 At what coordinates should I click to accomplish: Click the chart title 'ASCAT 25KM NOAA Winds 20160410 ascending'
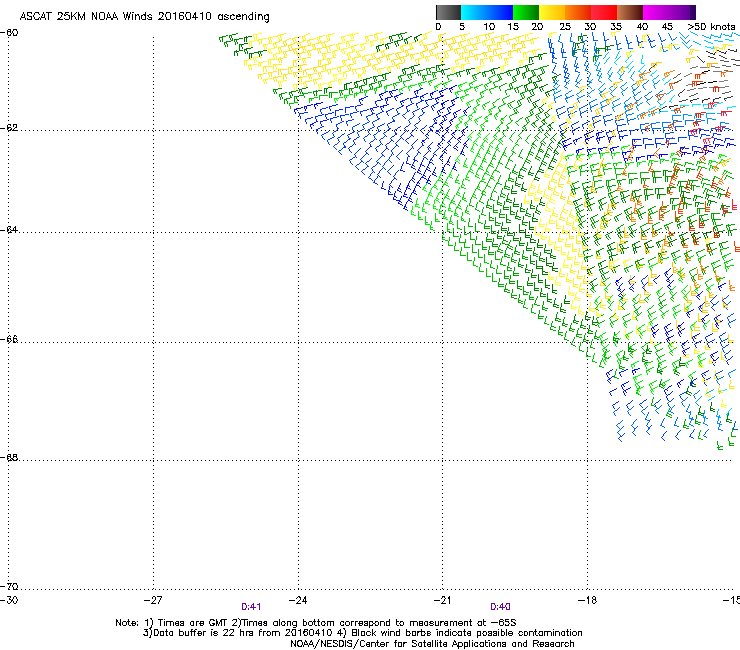pos(144,16)
